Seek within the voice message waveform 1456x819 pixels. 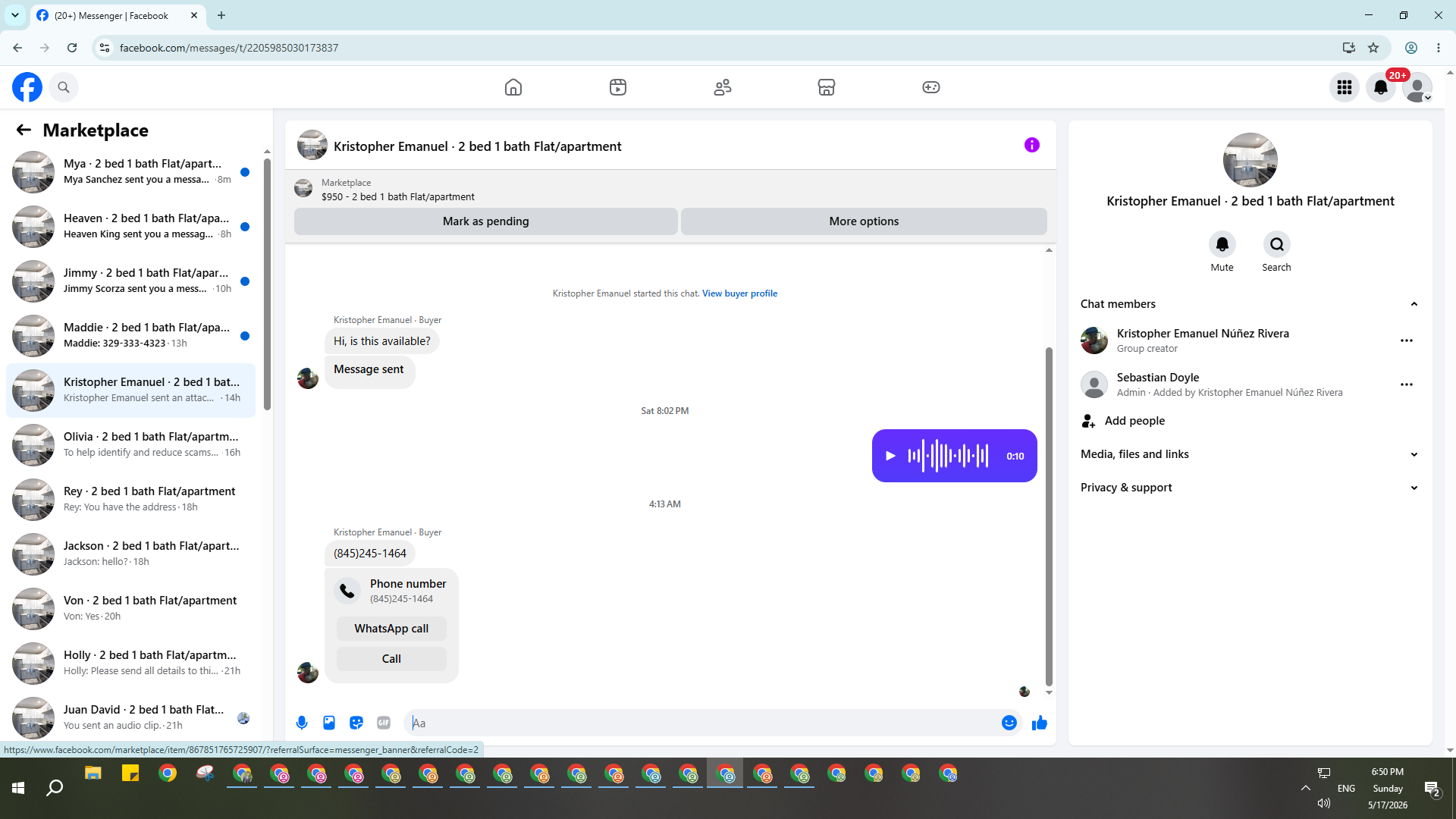[948, 456]
